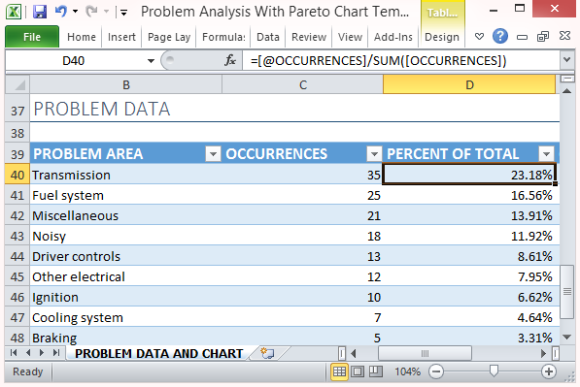Minimize the ribbon with the heart-shaped caret icon
This screenshot has height=387, width=580.
pyautogui.click(x=479, y=36)
